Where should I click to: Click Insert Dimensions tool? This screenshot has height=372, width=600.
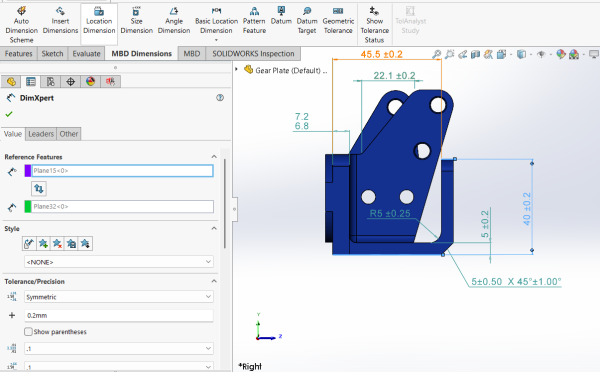tap(60, 20)
